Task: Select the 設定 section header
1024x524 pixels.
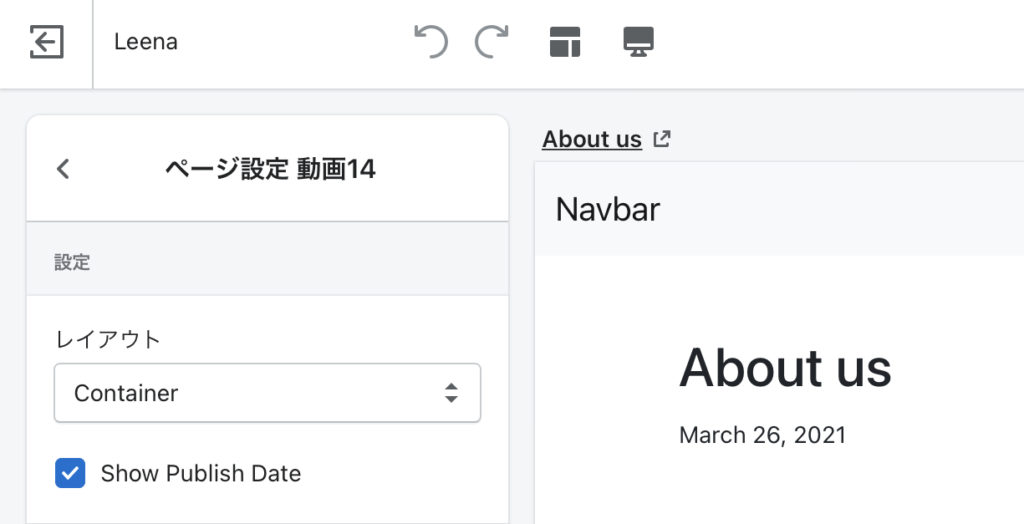Action: (x=72, y=263)
